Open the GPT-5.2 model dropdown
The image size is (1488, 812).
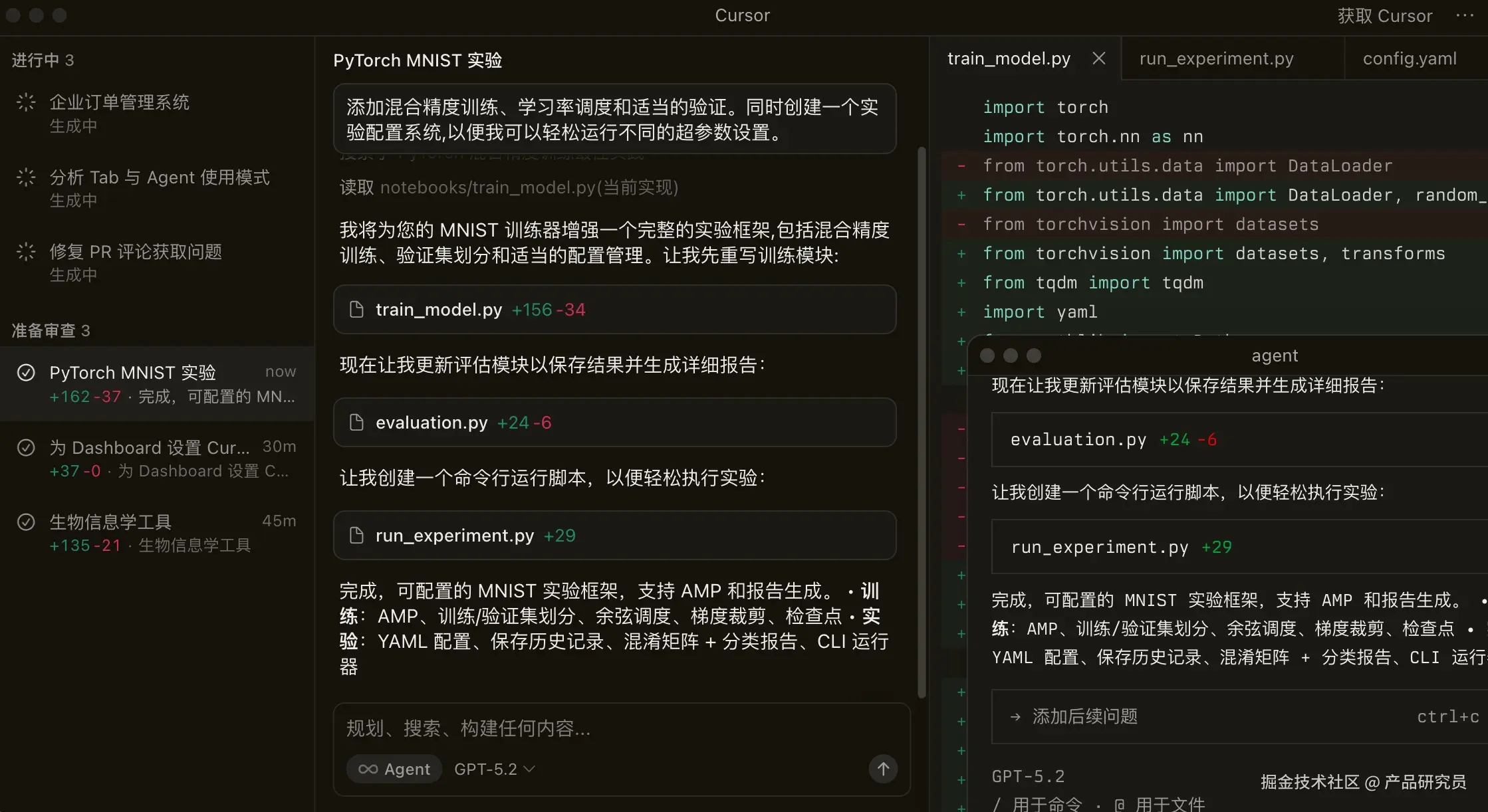coord(494,769)
